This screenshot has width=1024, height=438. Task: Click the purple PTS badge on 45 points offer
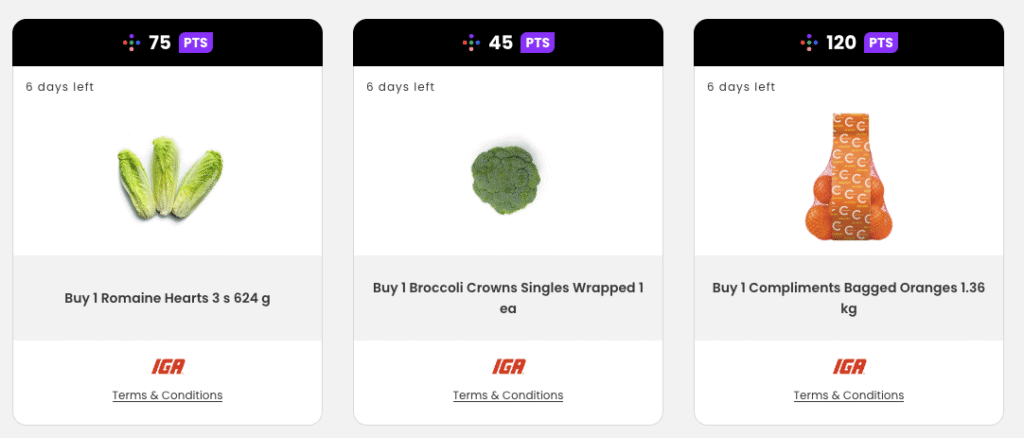click(537, 43)
